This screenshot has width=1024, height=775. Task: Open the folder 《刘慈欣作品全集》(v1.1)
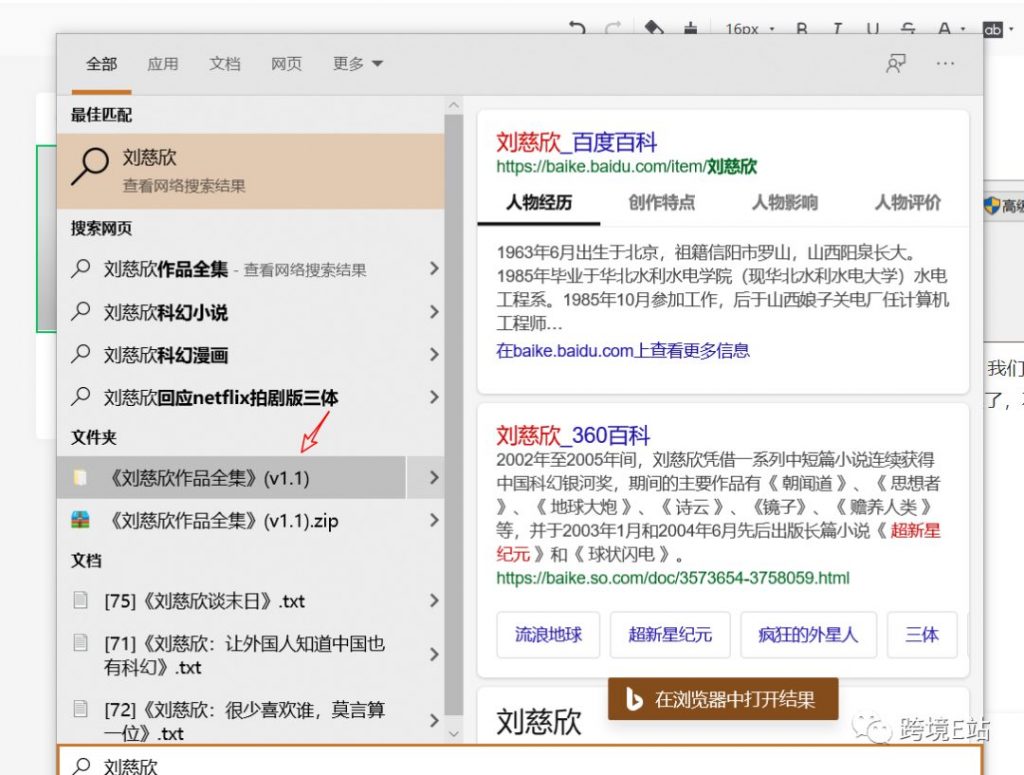[231, 477]
